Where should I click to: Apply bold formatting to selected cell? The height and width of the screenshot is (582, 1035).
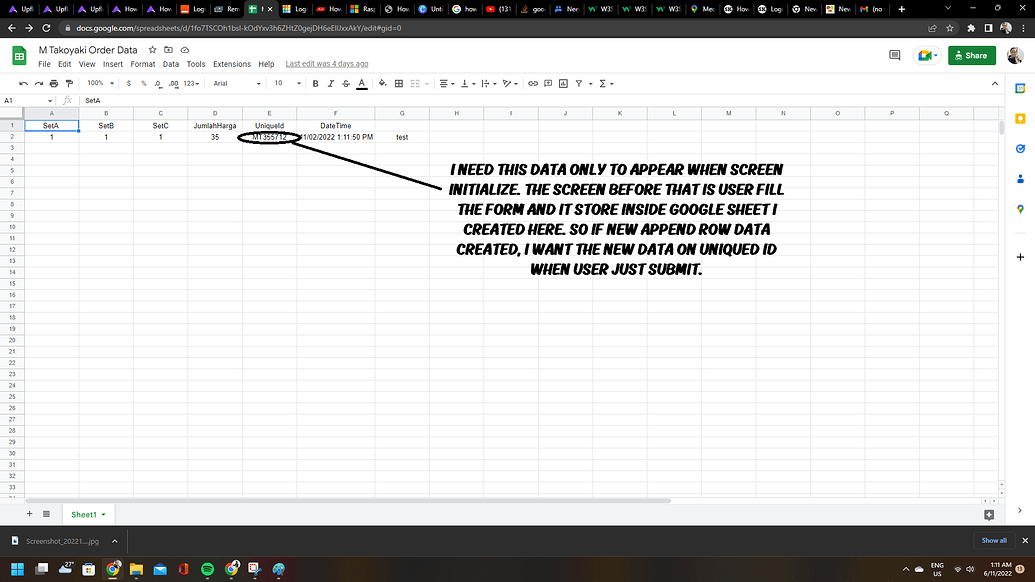(x=315, y=84)
